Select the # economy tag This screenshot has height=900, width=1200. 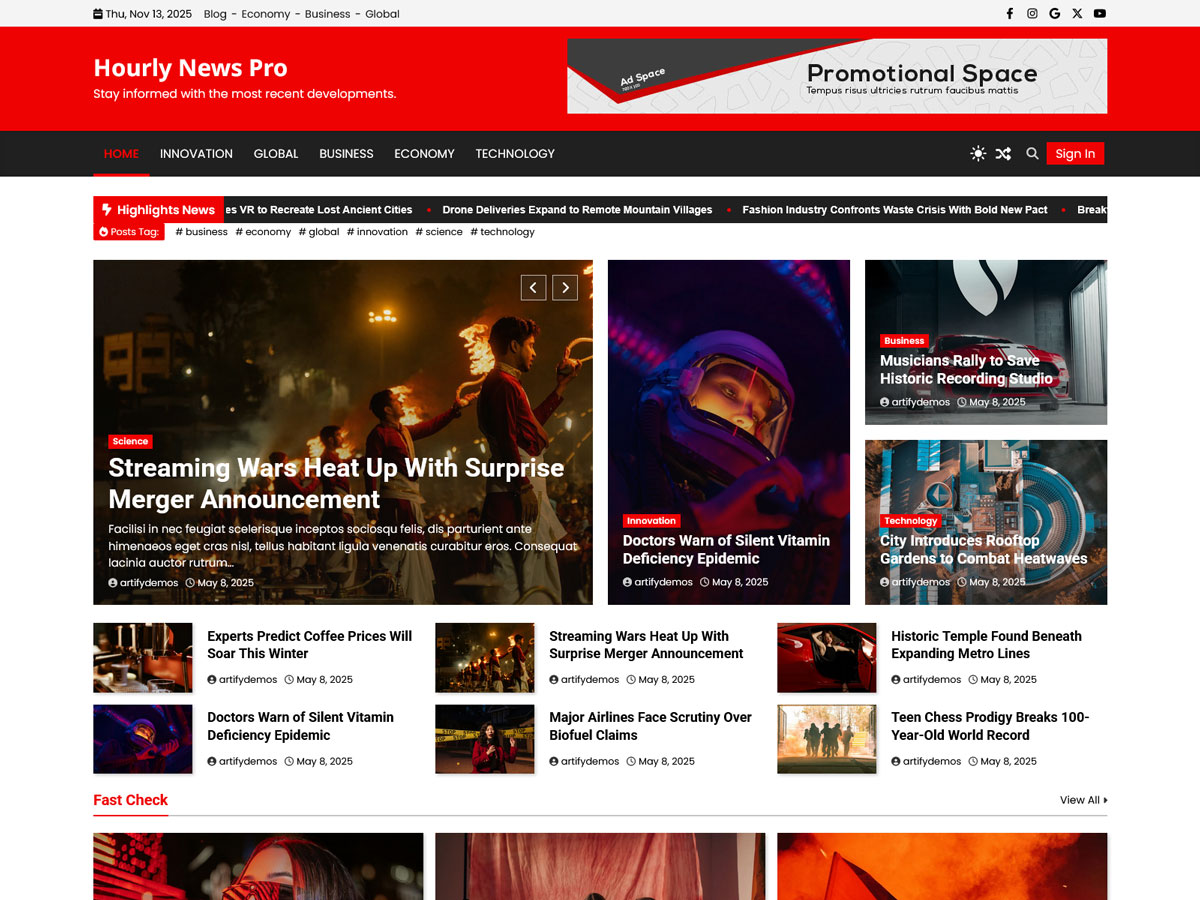click(x=263, y=232)
